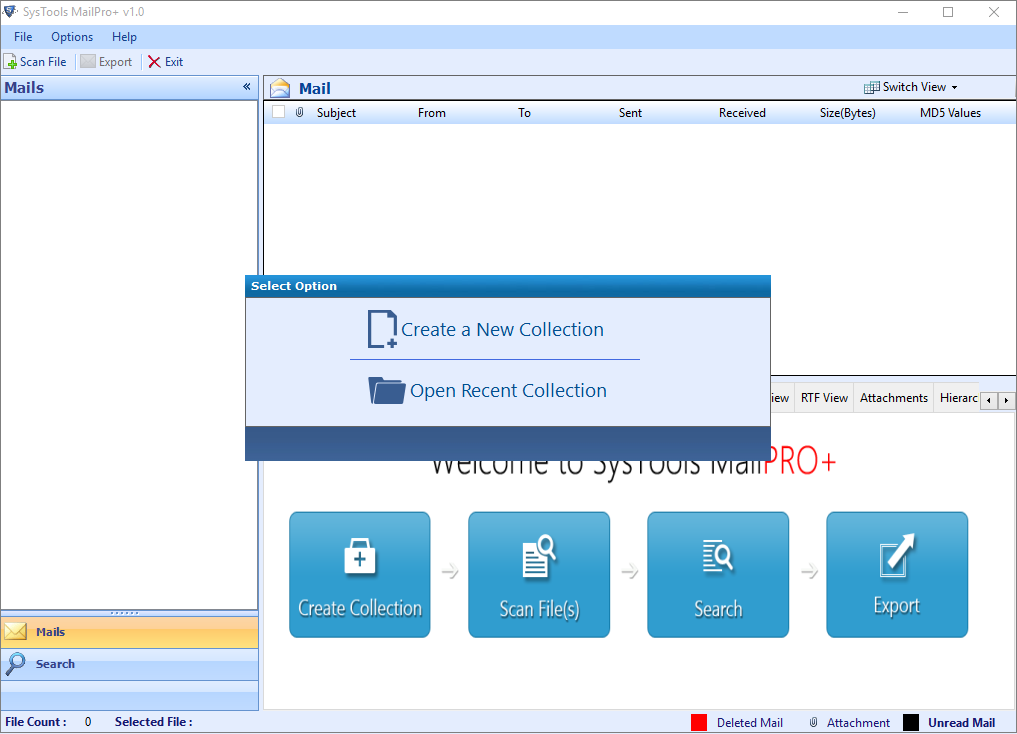Sort by the Subject column header
This screenshot has height=734, width=1017.
coord(336,113)
